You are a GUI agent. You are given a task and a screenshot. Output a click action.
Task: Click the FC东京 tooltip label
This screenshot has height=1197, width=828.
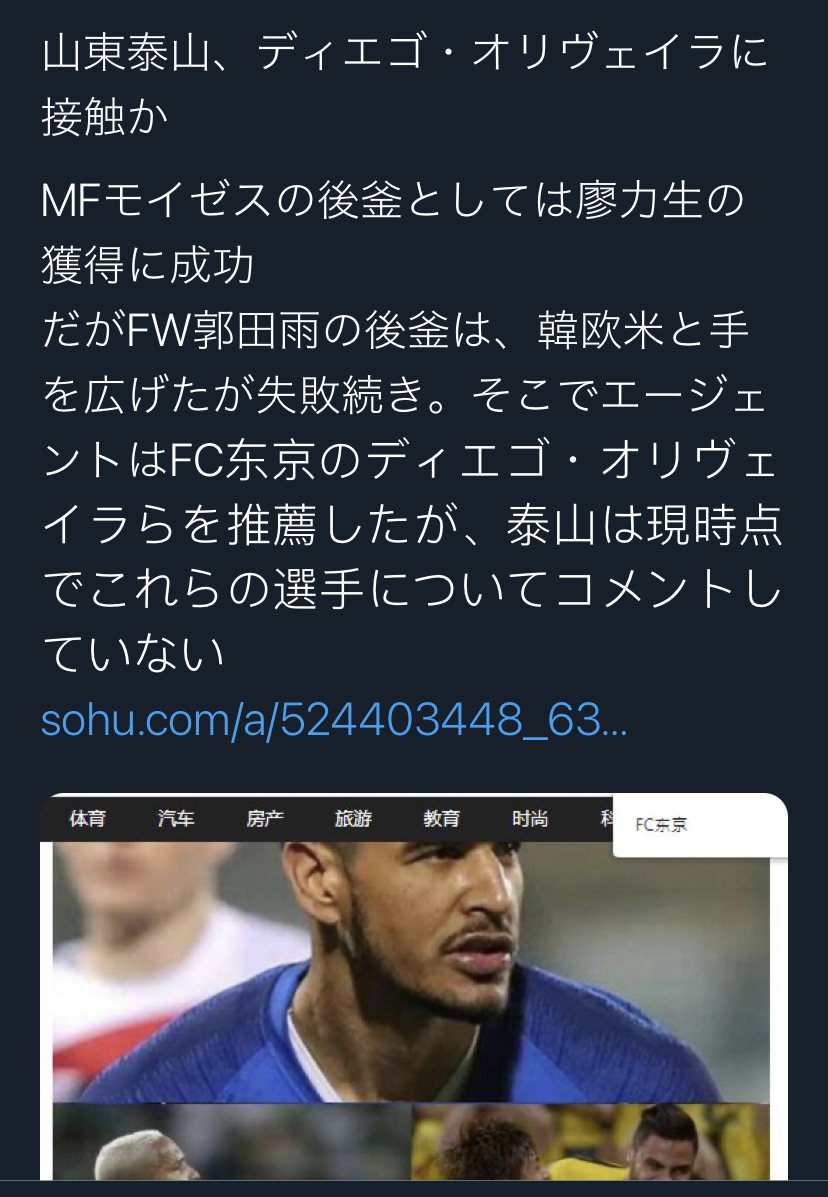[661, 824]
